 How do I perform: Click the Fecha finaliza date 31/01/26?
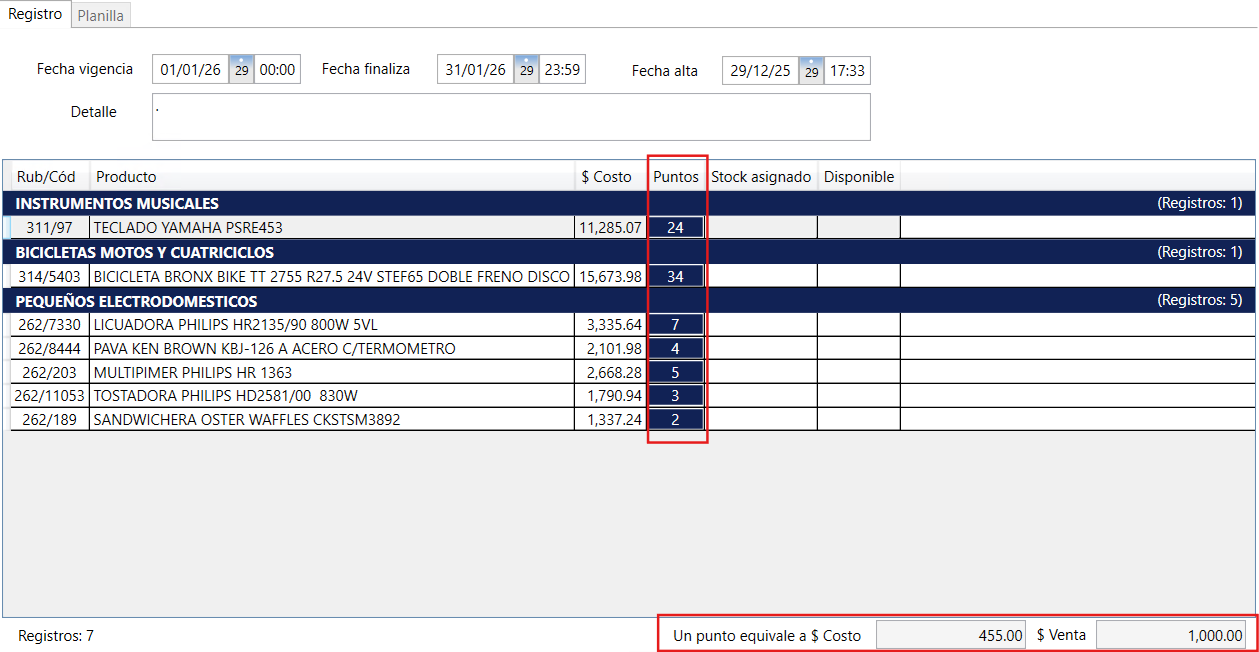click(475, 70)
